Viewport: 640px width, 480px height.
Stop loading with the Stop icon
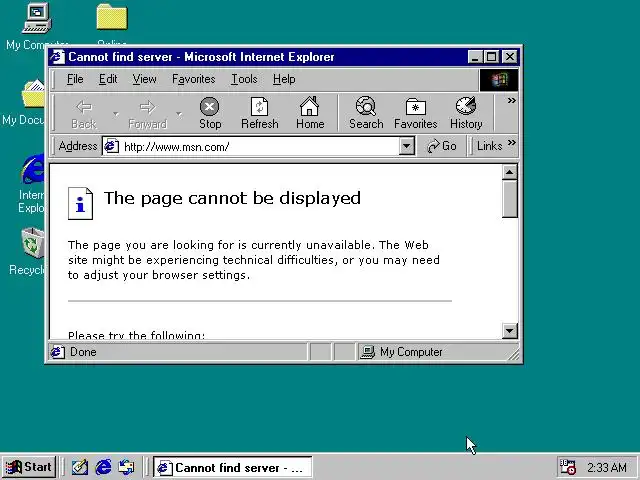point(210,113)
